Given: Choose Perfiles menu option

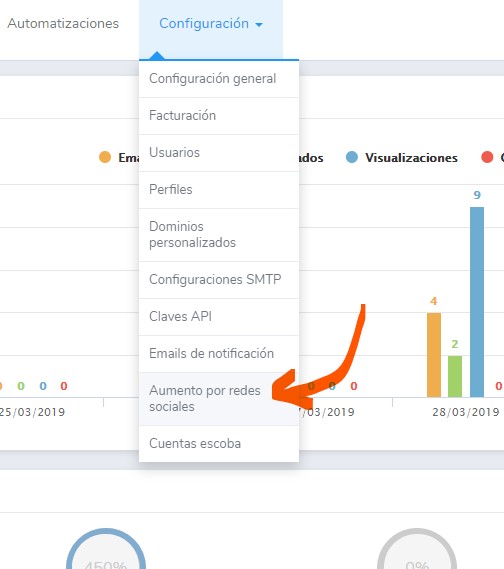Looking at the screenshot, I should 219,190.
